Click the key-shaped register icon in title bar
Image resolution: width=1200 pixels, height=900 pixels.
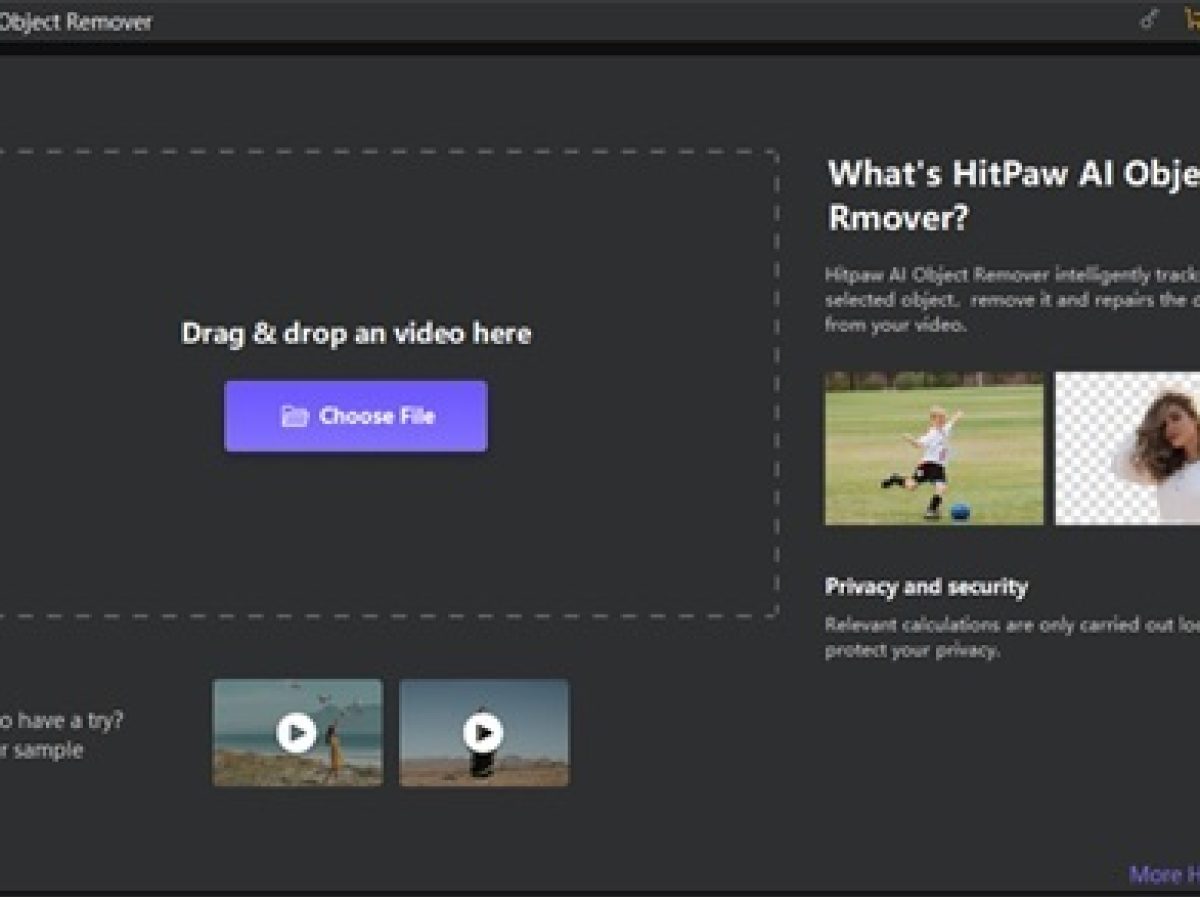(x=1149, y=20)
